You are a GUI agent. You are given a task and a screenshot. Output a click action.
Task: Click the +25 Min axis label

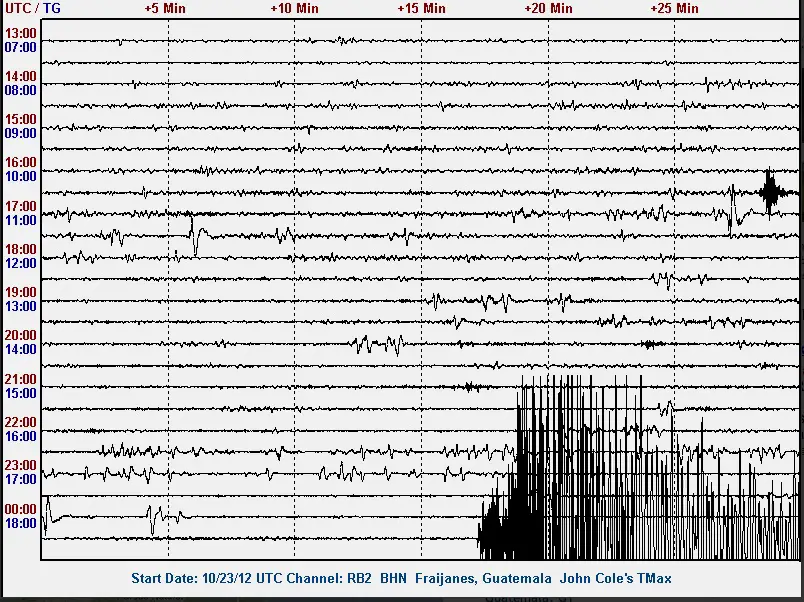674,8
